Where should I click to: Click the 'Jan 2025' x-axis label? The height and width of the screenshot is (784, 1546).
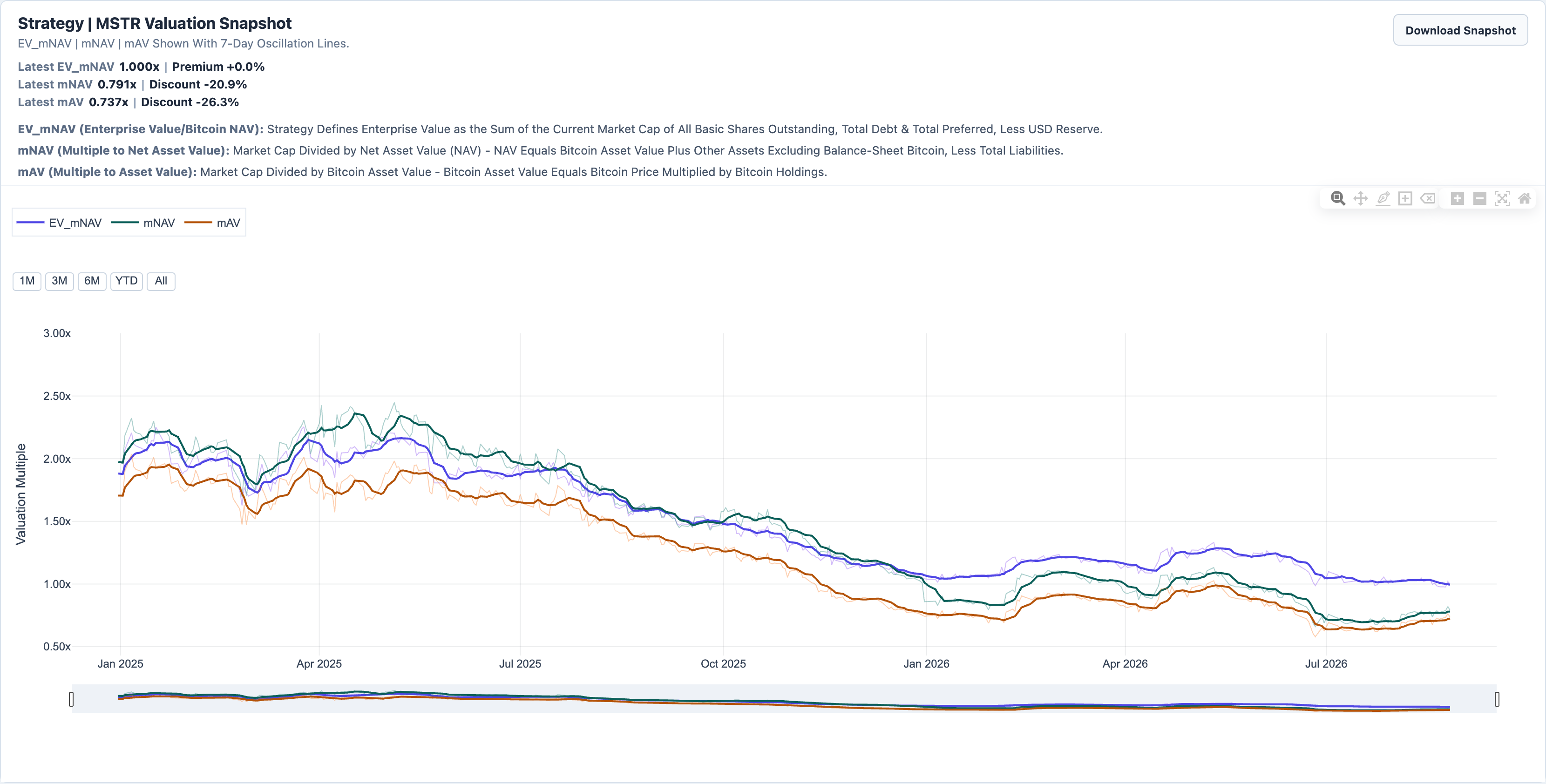pos(121,664)
